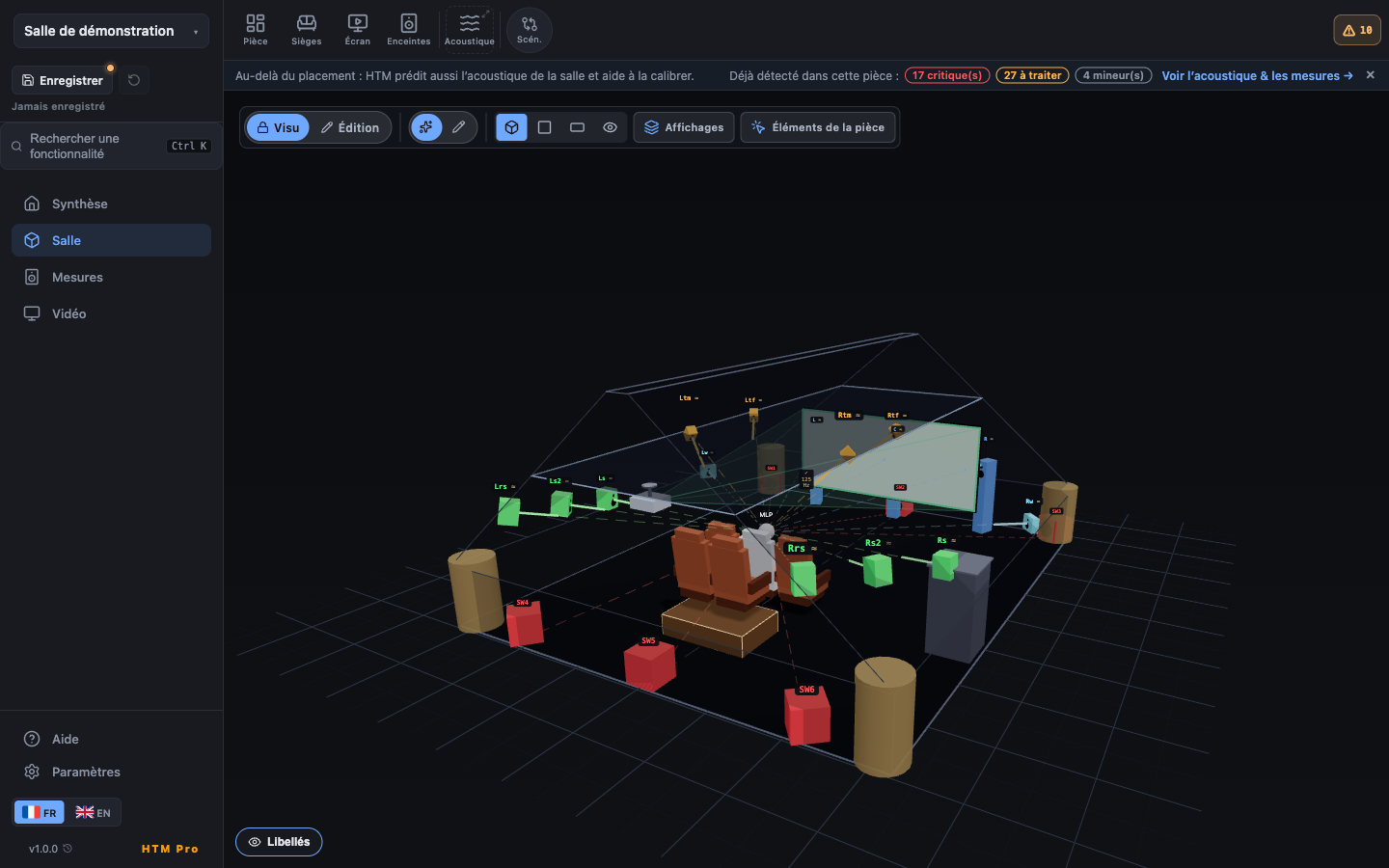The height and width of the screenshot is (868, 1389).
Task: Click the warnings badge showing 10
Action: (x=1357, y=30)
